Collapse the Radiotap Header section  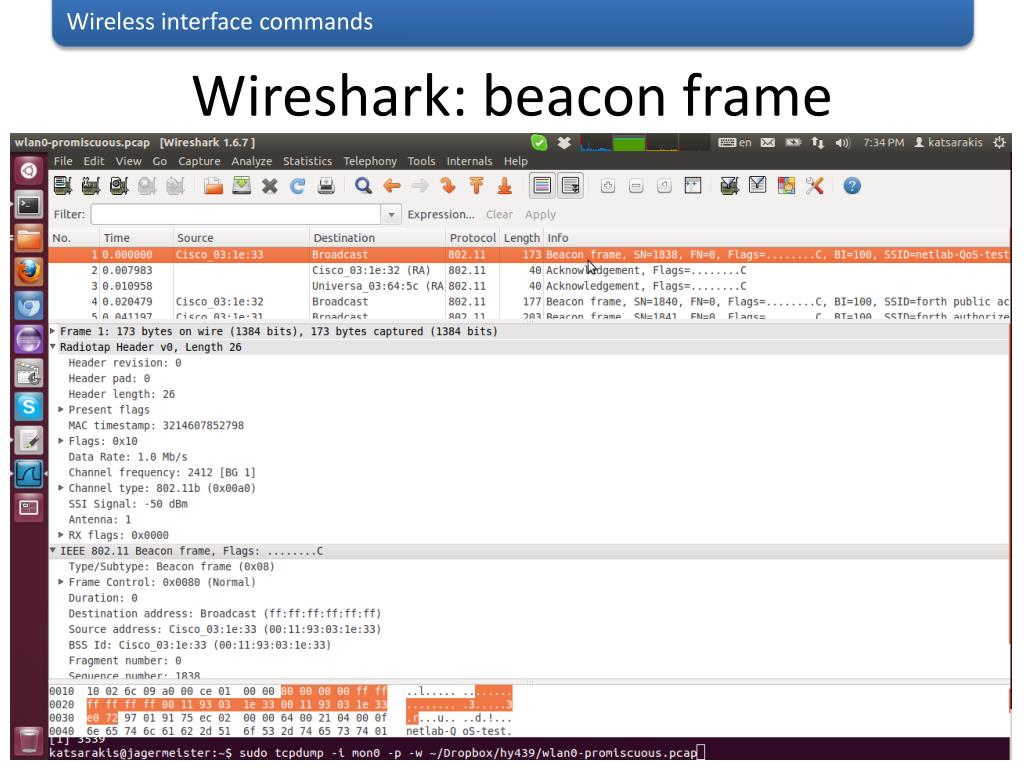53,347
